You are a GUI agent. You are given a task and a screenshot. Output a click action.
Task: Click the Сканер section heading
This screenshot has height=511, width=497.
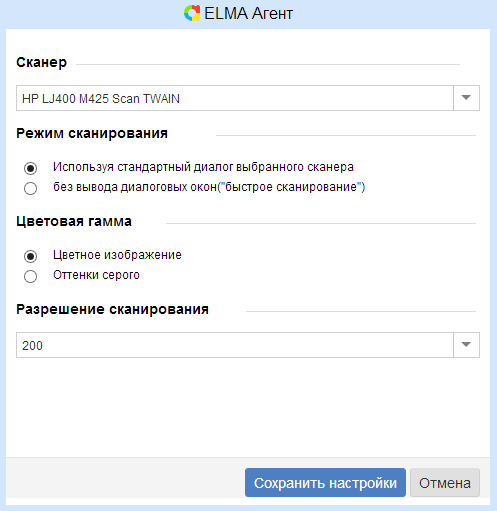point(42,62)
